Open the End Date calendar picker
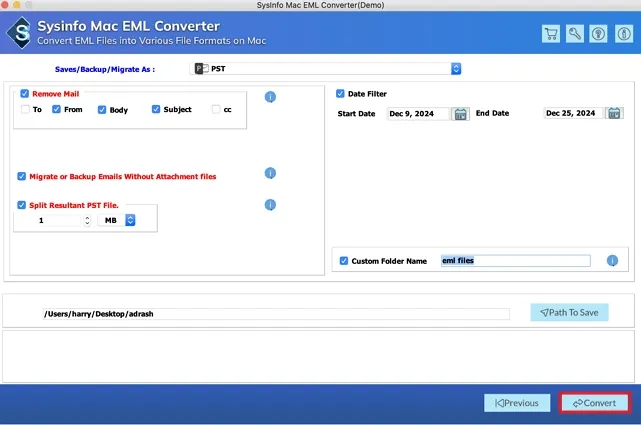 [614, 113]
